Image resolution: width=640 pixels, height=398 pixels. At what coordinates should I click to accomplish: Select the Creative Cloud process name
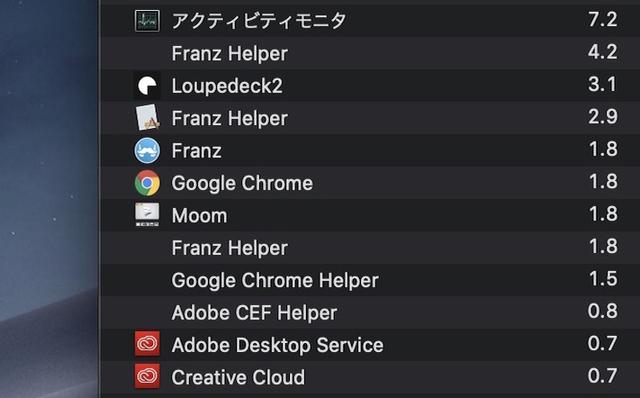(x=238, y=377)
